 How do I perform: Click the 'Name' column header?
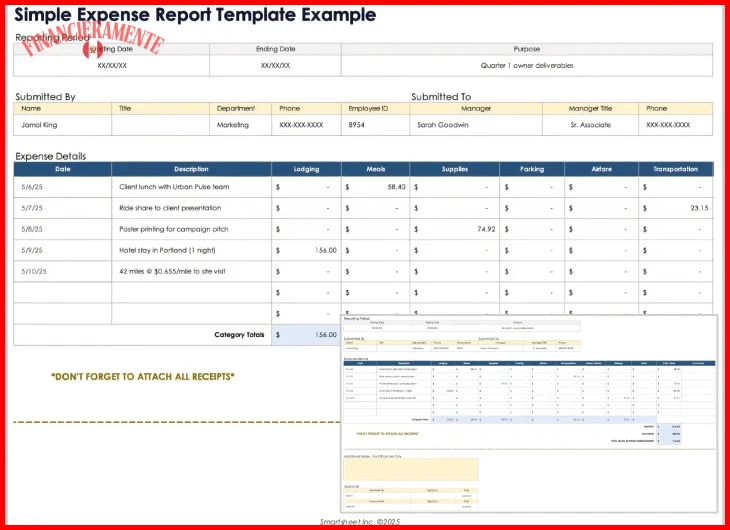[62, 109]
